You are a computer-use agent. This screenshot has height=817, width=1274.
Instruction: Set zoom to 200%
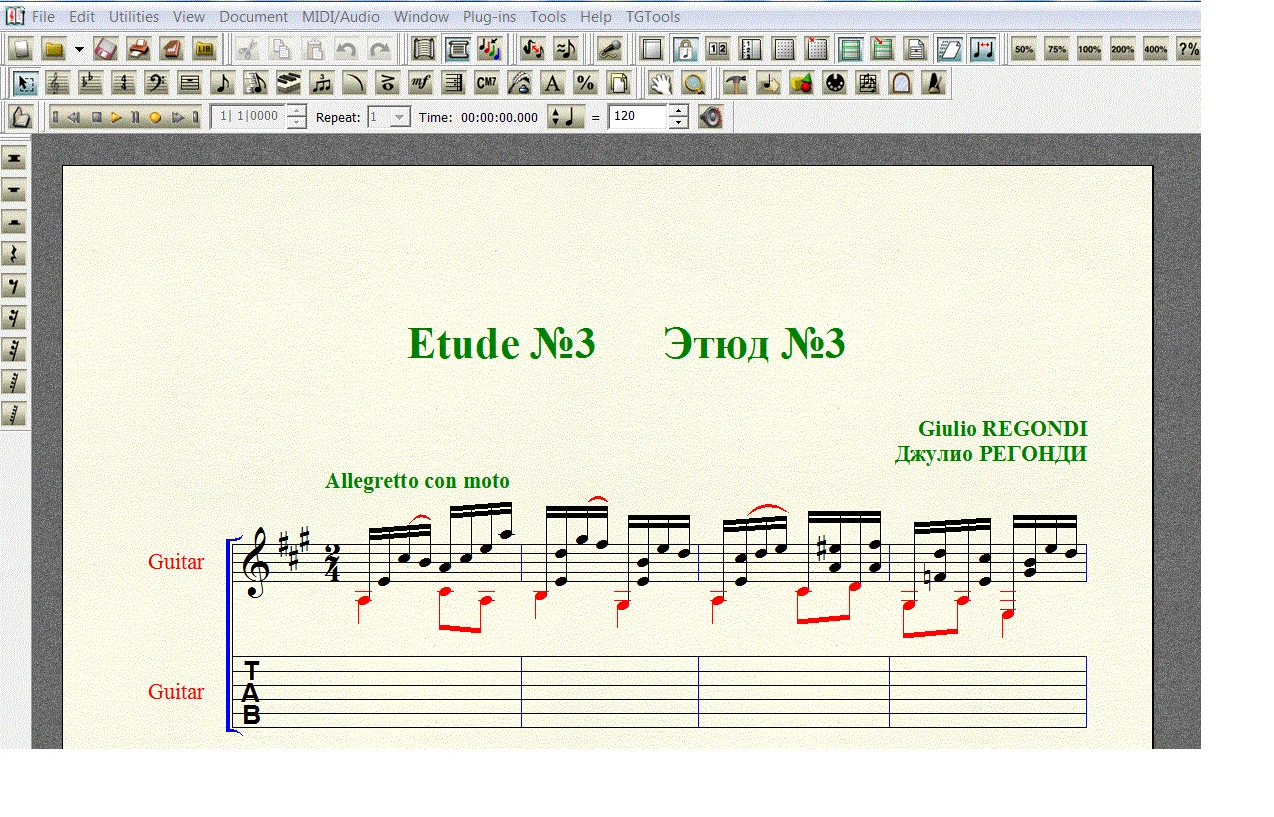tap(1123, 48)
